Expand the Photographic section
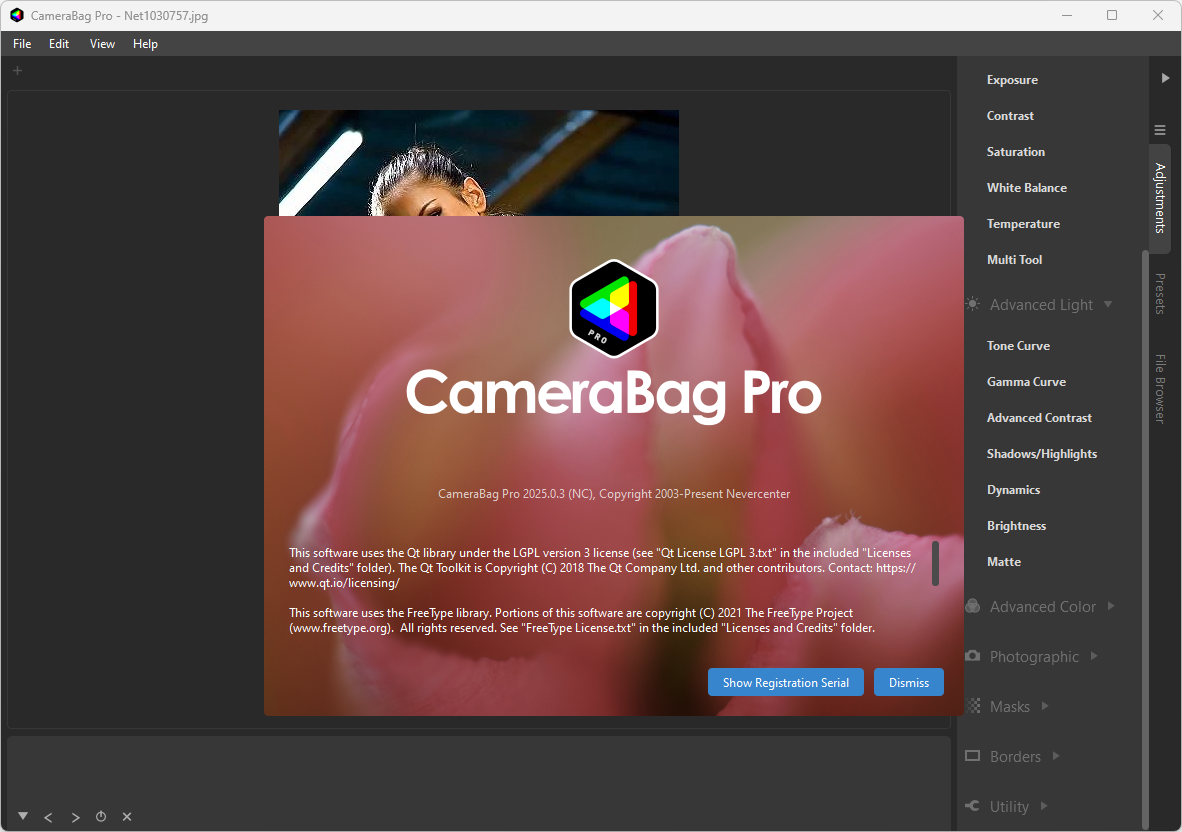 pyautogui.click(x=1094, y=656)
